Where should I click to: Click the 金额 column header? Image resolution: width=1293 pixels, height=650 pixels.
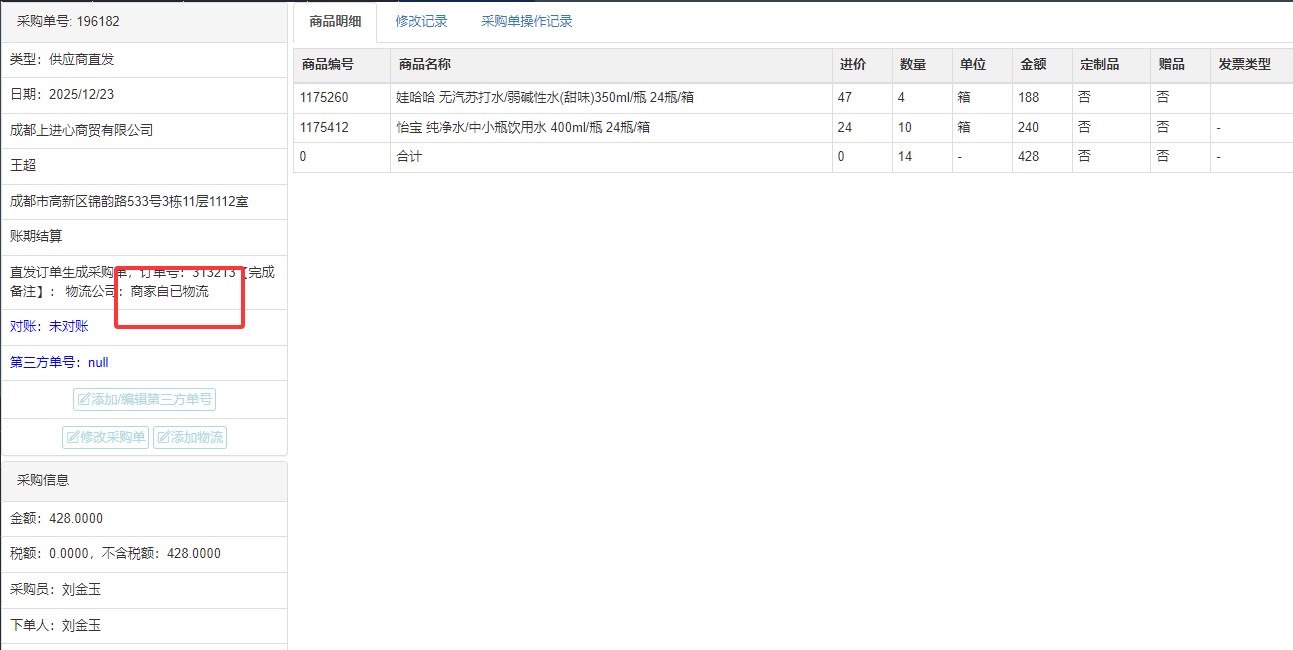pos(1032,65)
